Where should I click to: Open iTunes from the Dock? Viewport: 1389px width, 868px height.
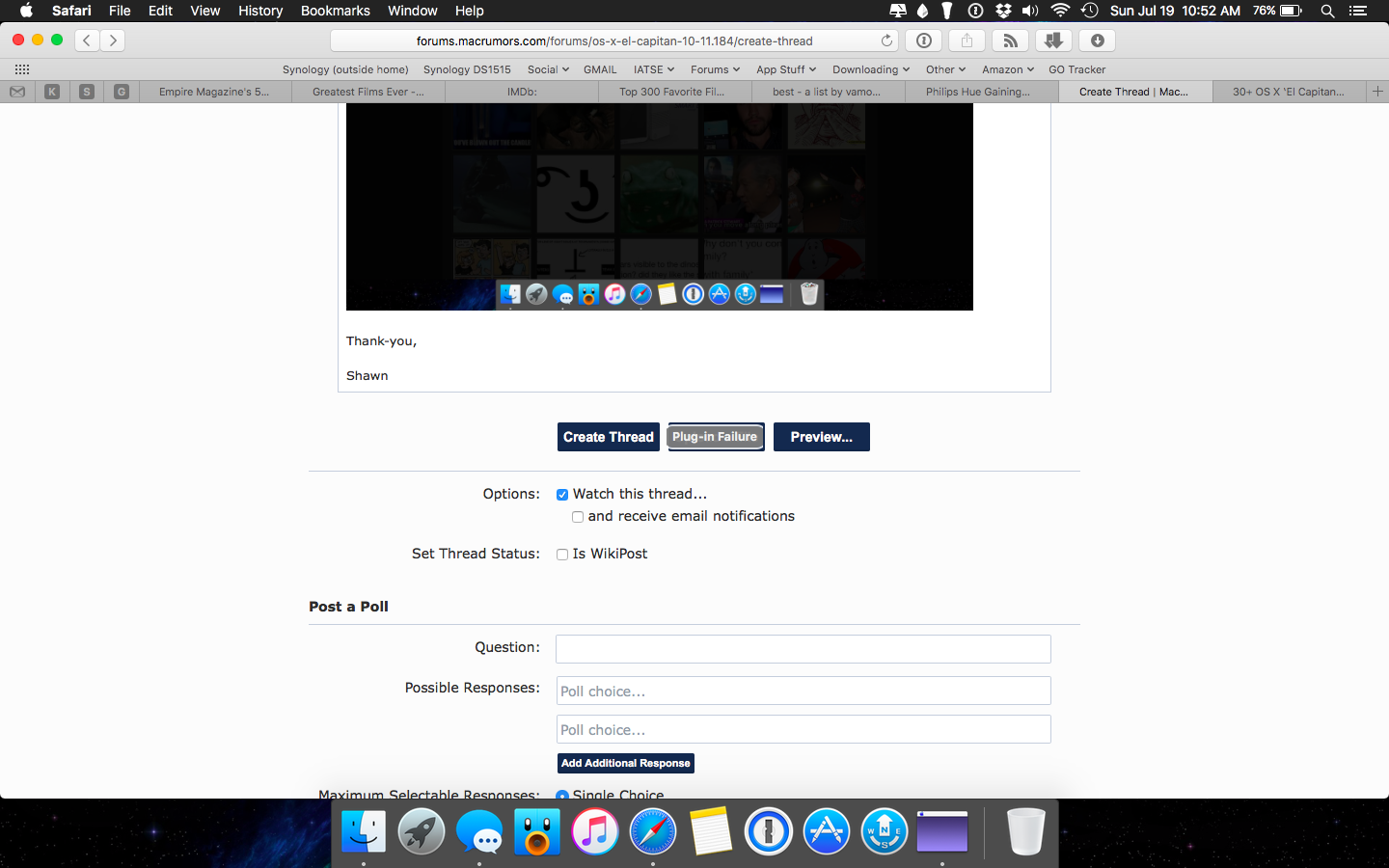click(x=595, y=831)
